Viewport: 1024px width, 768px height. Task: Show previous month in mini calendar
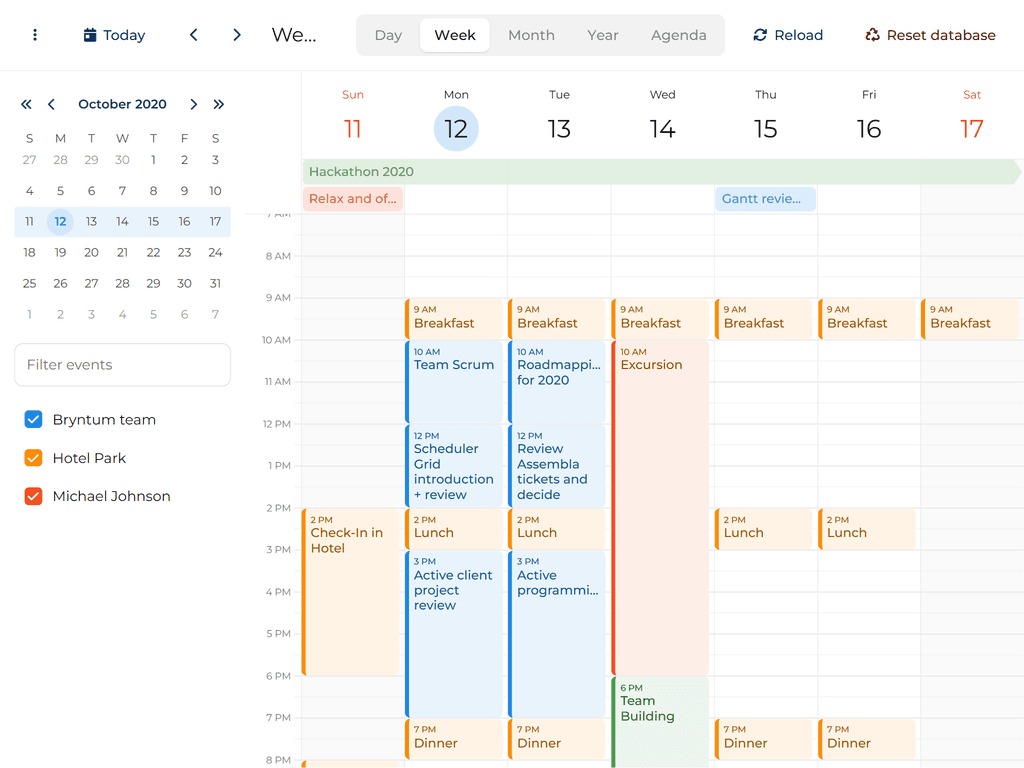(51, 104)
